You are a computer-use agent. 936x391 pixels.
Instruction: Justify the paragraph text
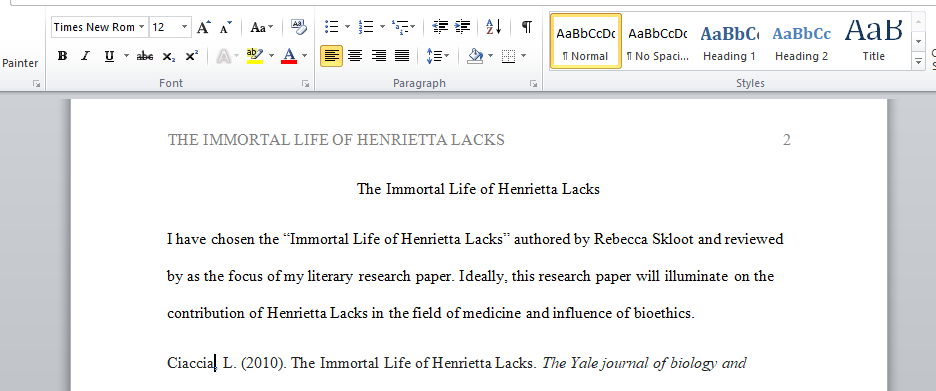tap(402, 56)
